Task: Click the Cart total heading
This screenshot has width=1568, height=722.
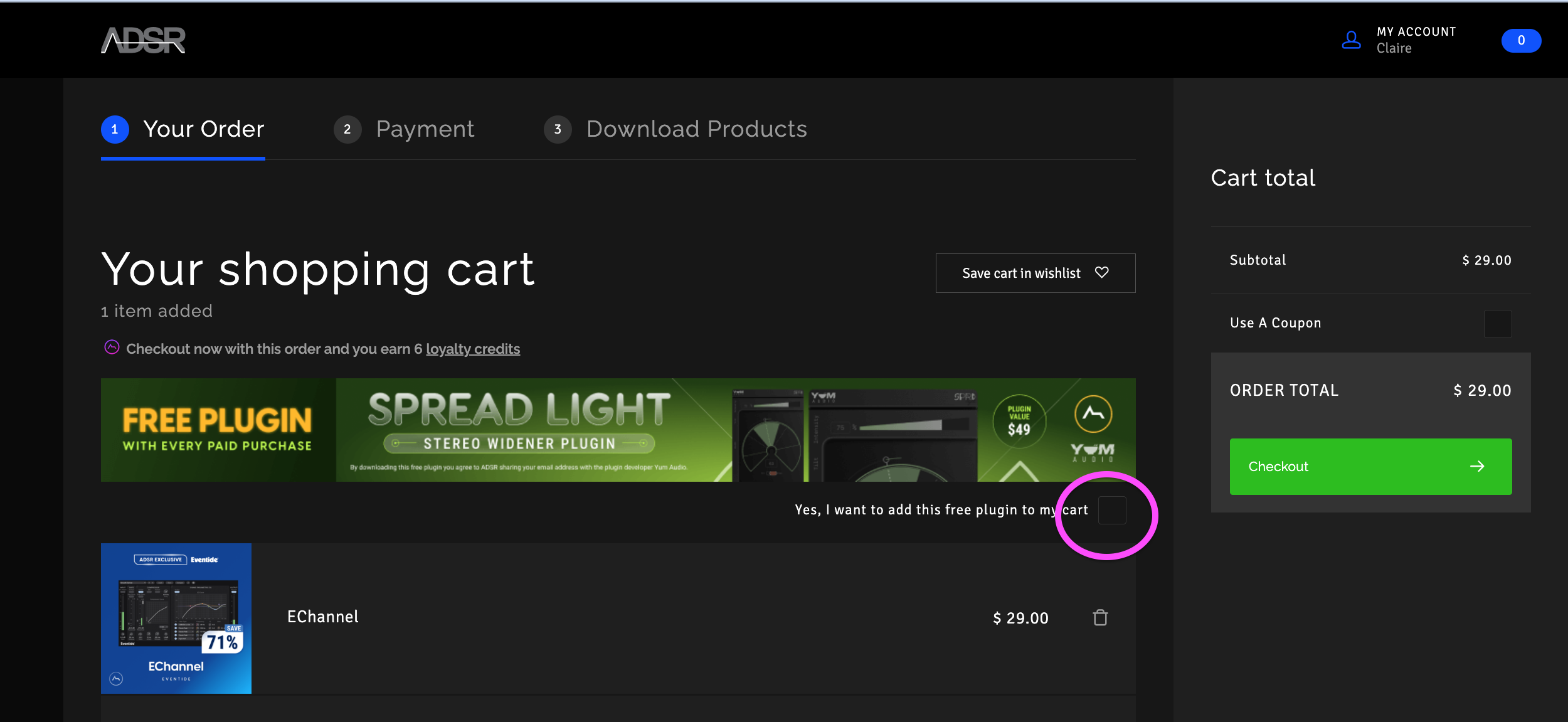Action: (1263, 178)
